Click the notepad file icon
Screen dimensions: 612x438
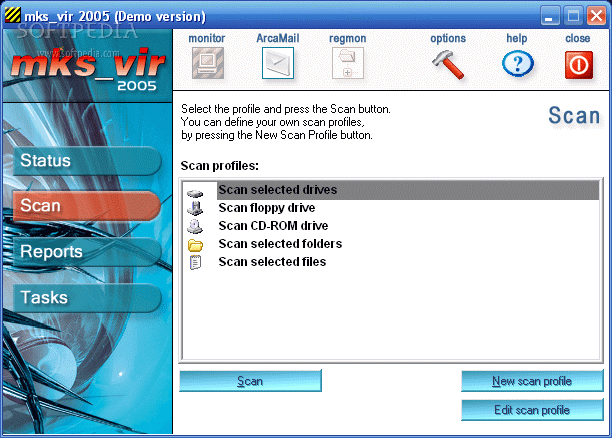point(195,262)
